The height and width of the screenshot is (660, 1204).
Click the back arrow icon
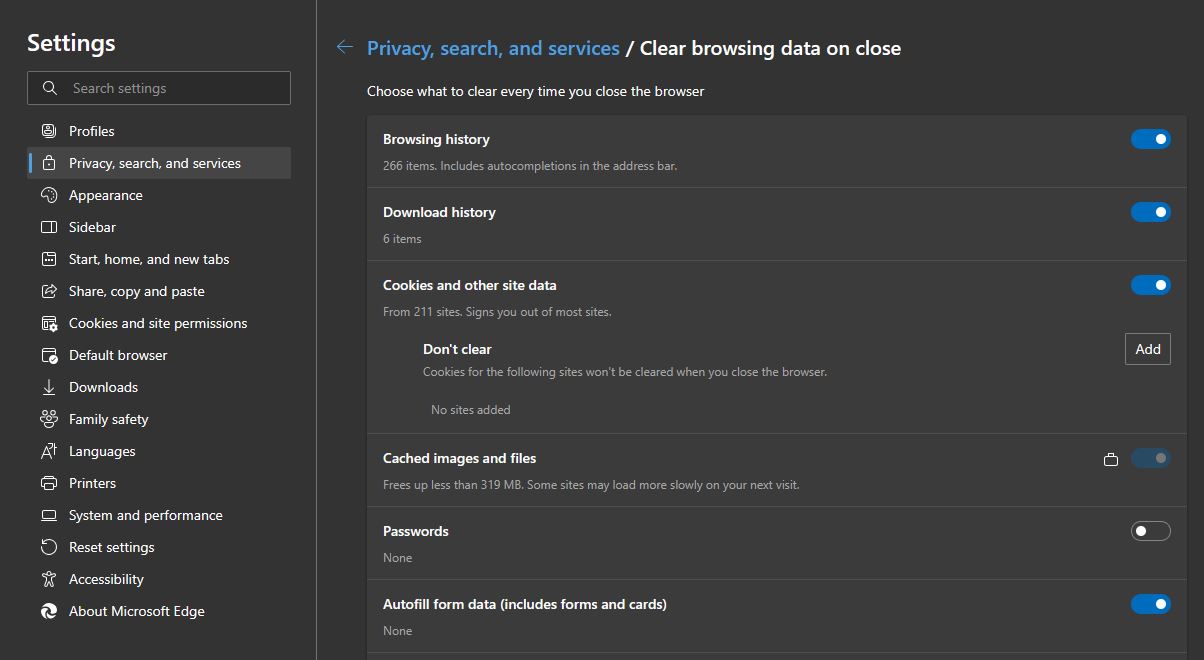pos(345,47)
